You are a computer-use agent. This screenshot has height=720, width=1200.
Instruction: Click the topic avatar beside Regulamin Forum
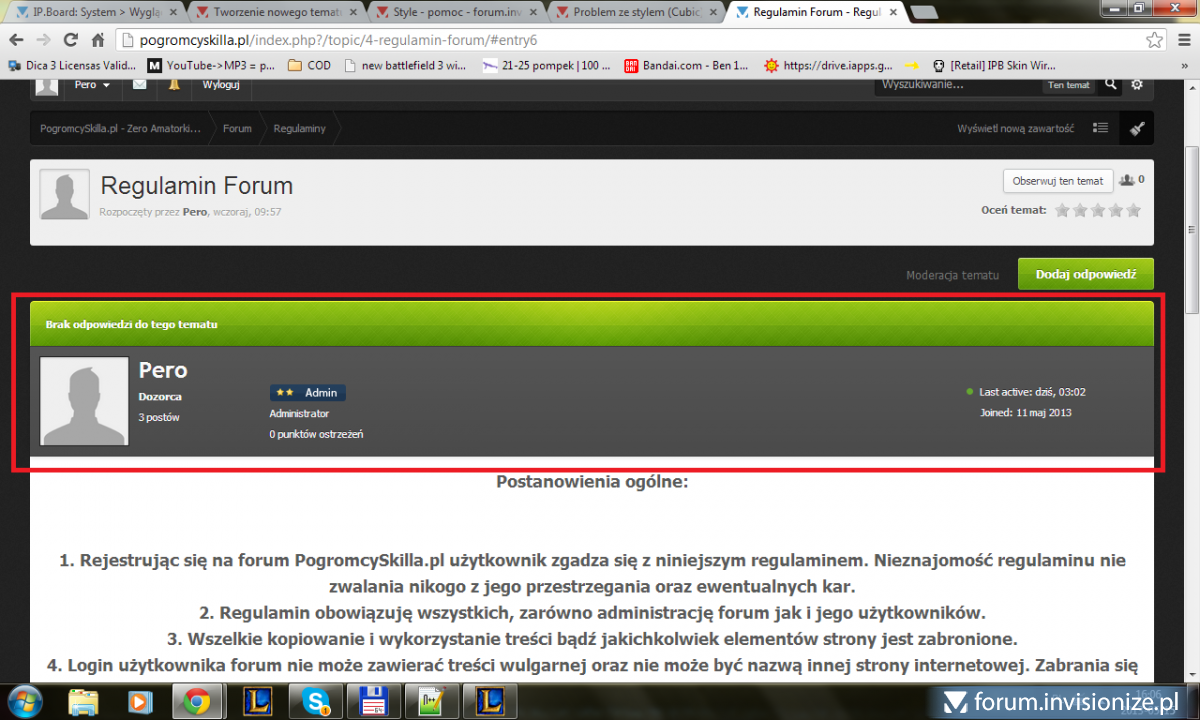[64, 194]
